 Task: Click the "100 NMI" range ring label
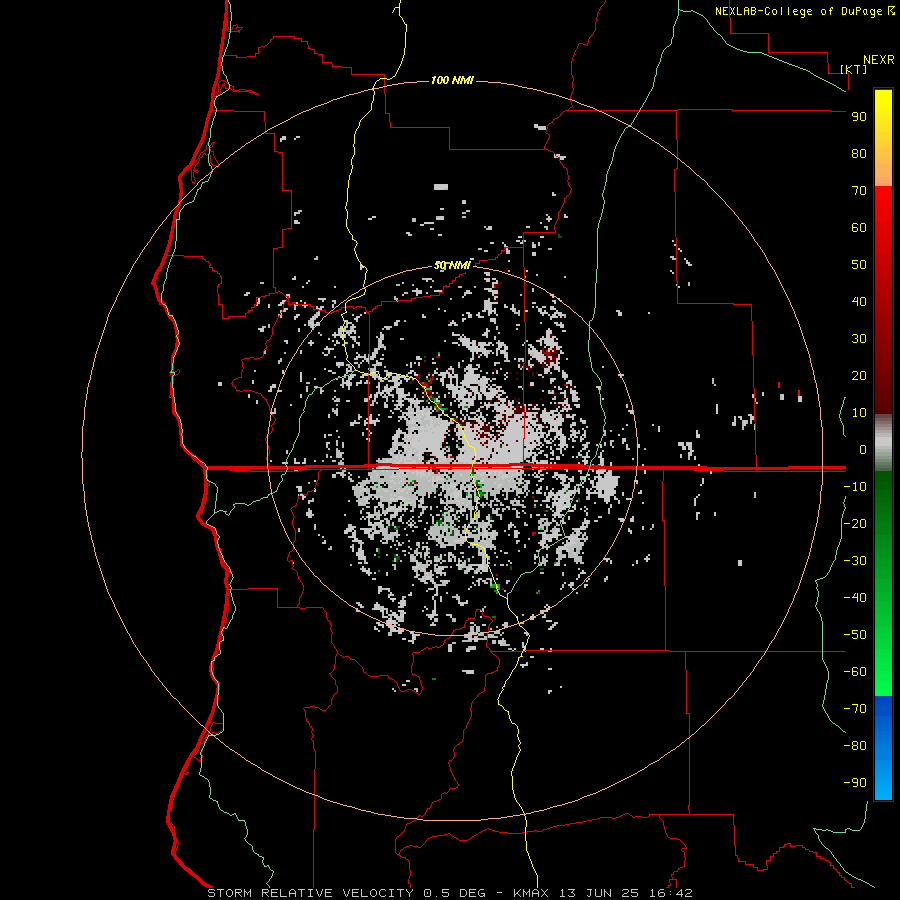click(x=452, y=80)
